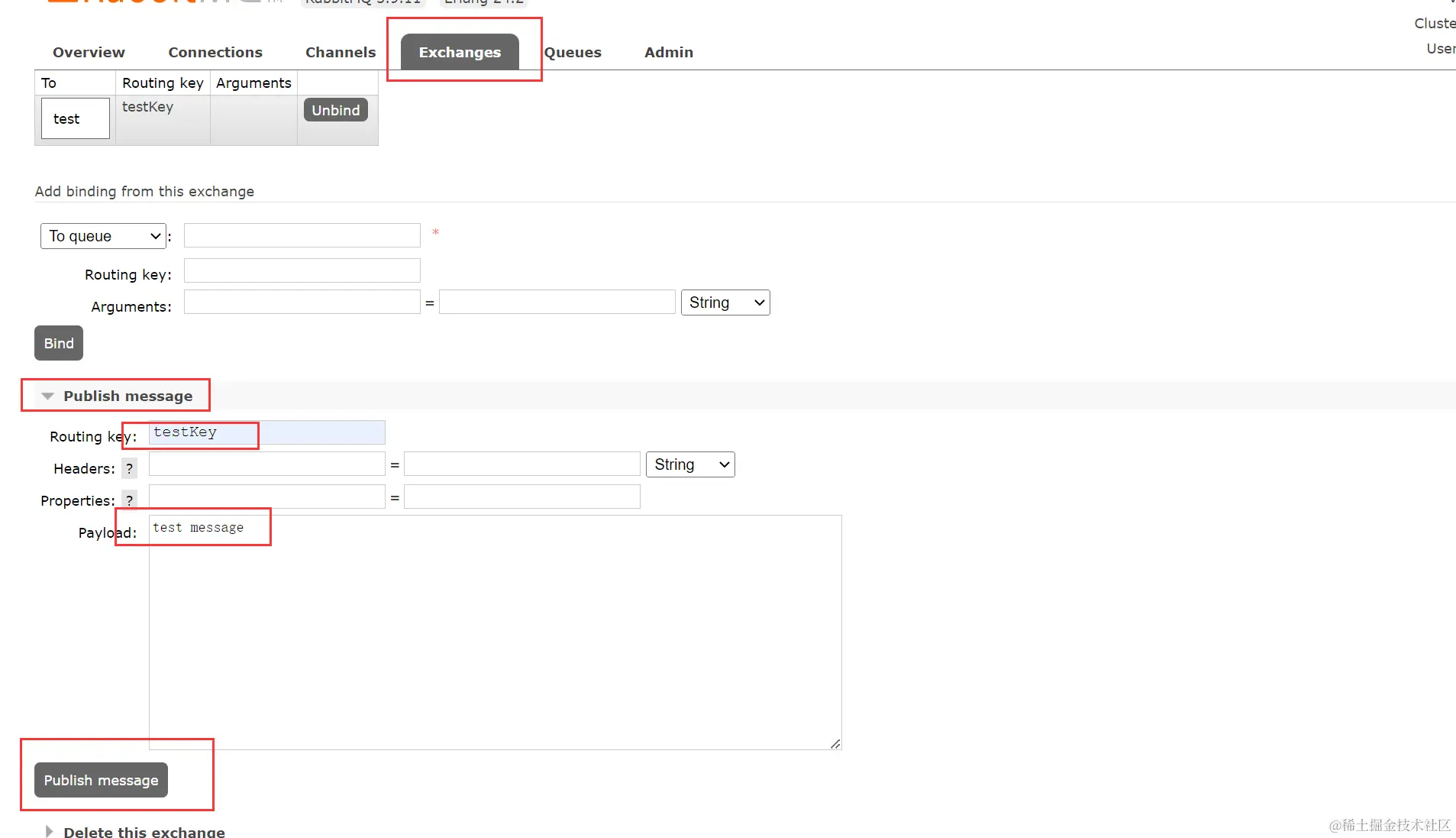Grab the Payload textarea resize handle
This screenshot has width=1456, height=838.
tap(835, 743)
